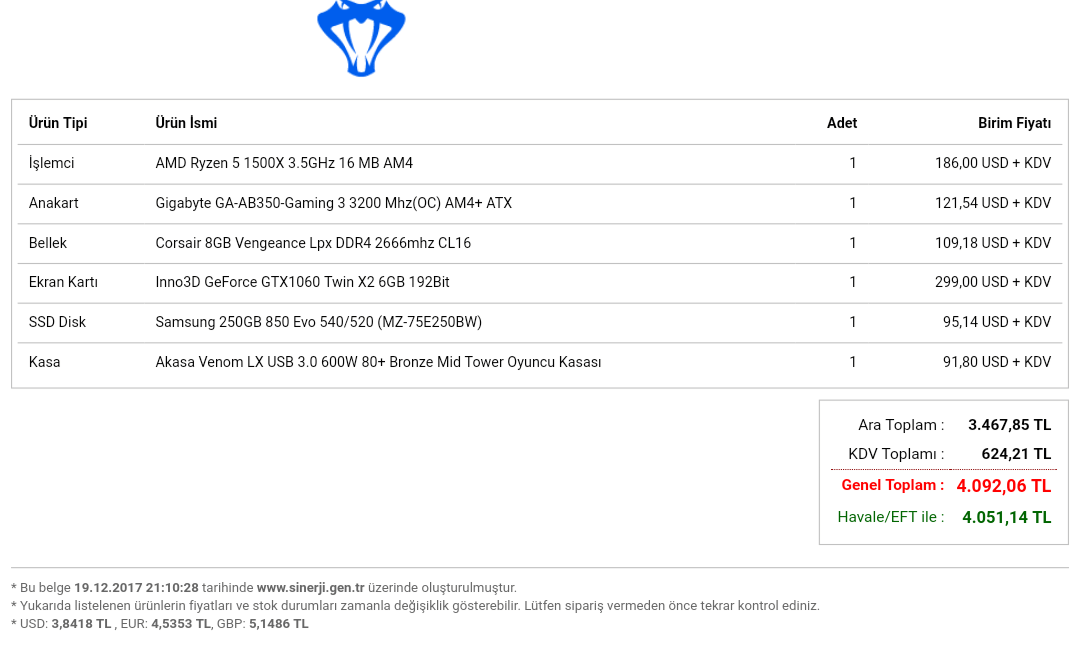This screenshot has height=659, width=1077.
Task: Select the 'Ekran Kartı' product type cell
Action: tap(63, 282)
